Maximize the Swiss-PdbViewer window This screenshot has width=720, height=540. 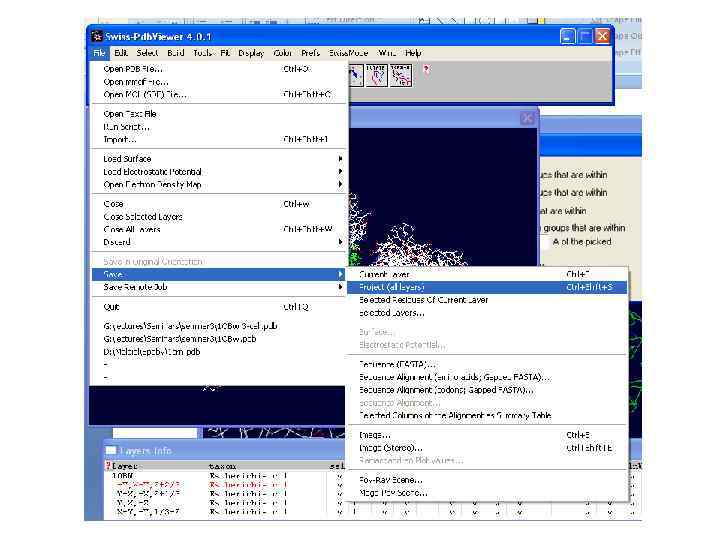(585, 36)
